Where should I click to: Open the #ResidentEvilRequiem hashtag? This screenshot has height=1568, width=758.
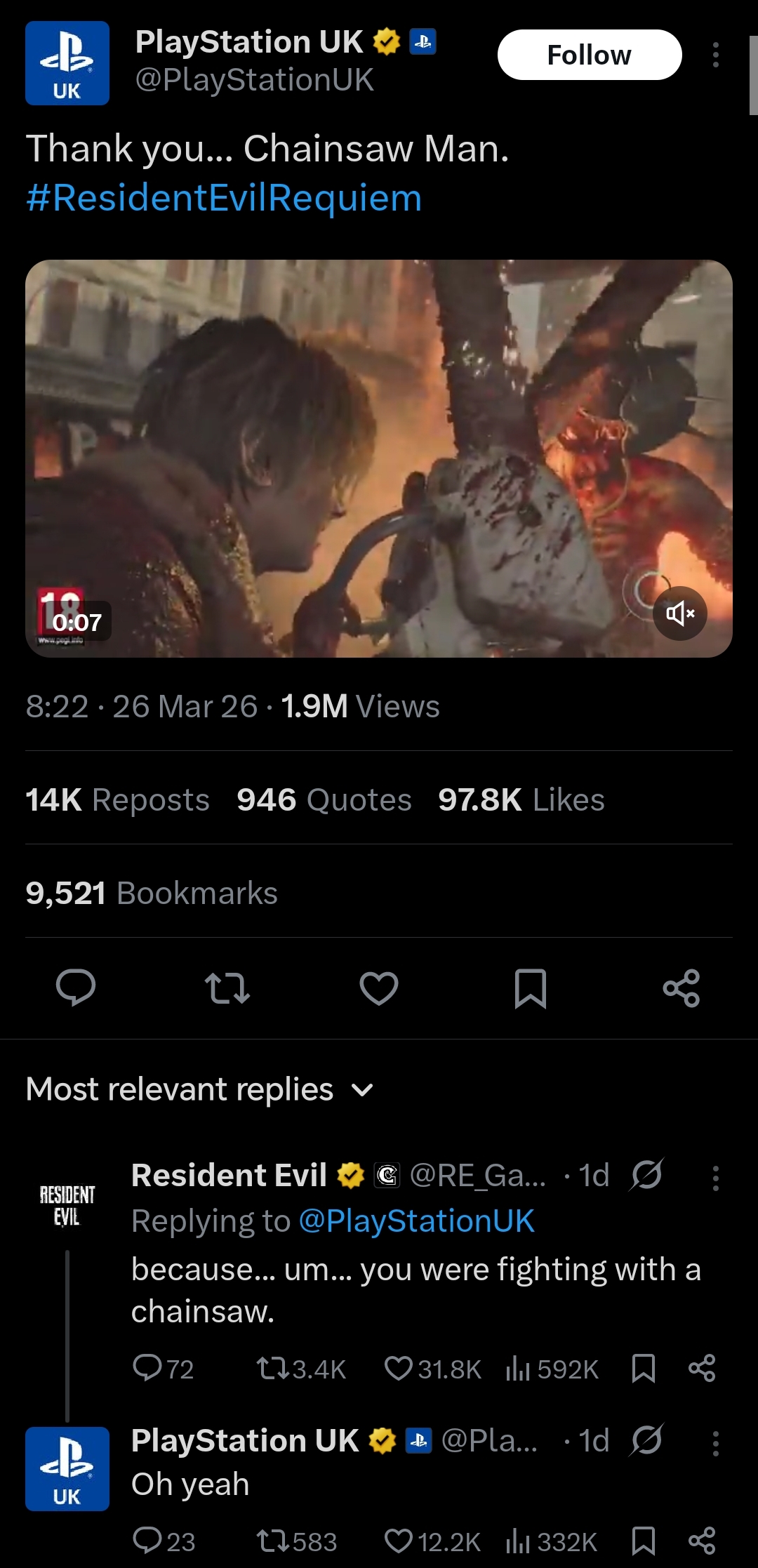[x=224, y=198]
